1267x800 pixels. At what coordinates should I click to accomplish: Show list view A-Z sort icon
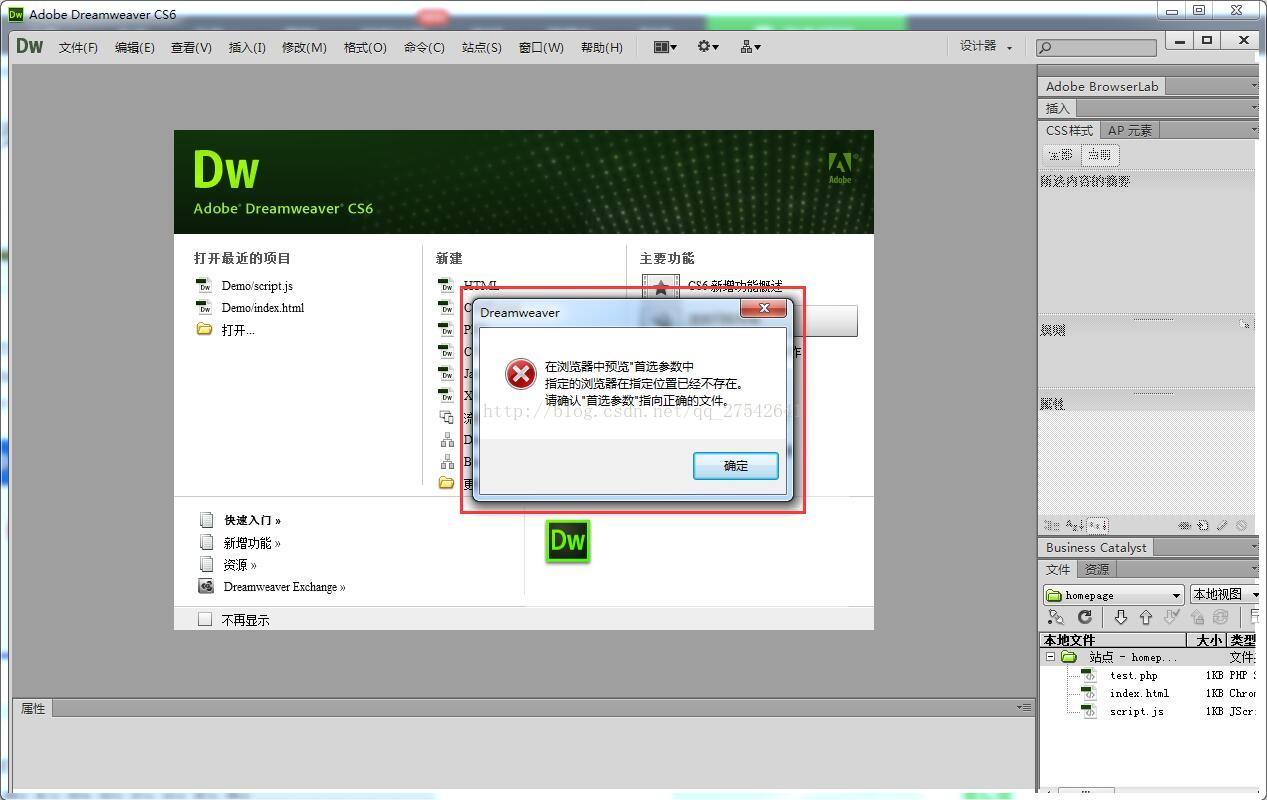(1074, 525)
